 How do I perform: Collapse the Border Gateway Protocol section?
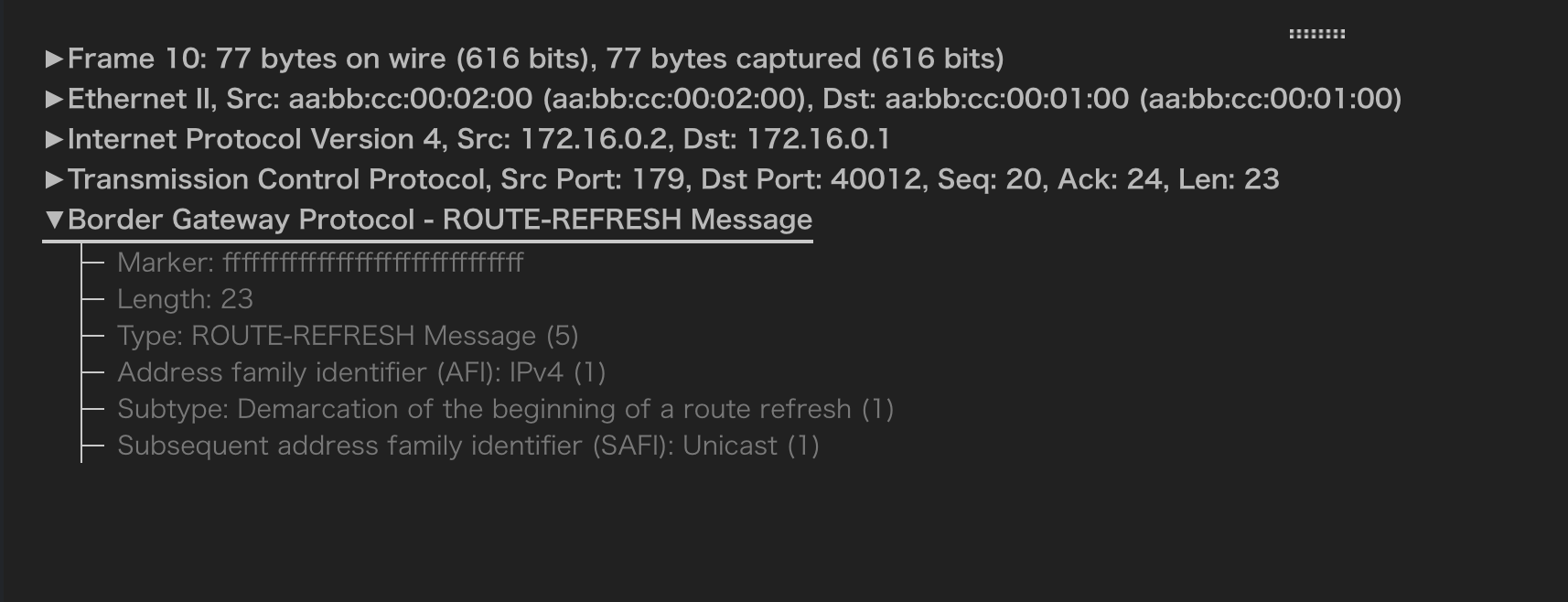point(55,219)
